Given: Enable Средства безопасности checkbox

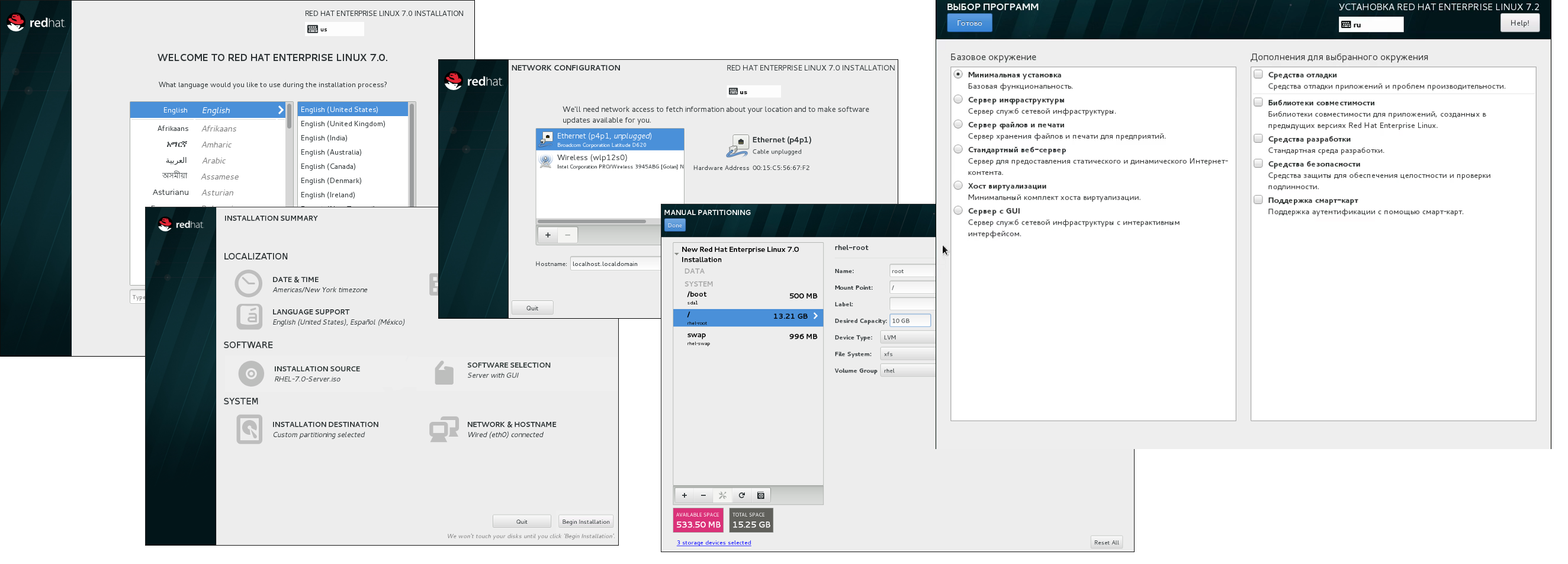Looking at the screenshot, I should 1258,164.
